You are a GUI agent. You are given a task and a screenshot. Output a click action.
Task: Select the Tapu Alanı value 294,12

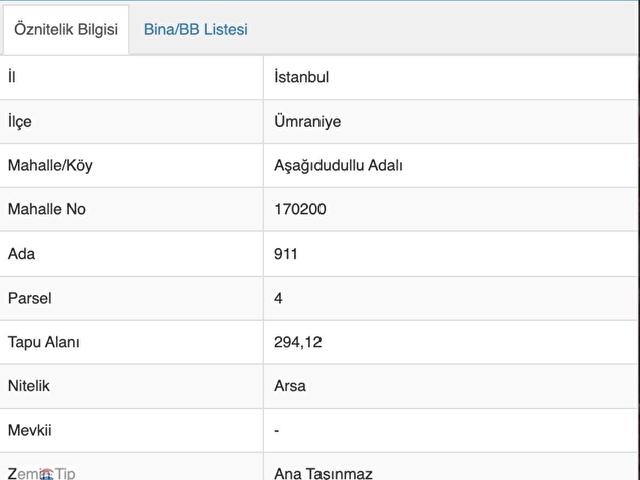[298, 342]
